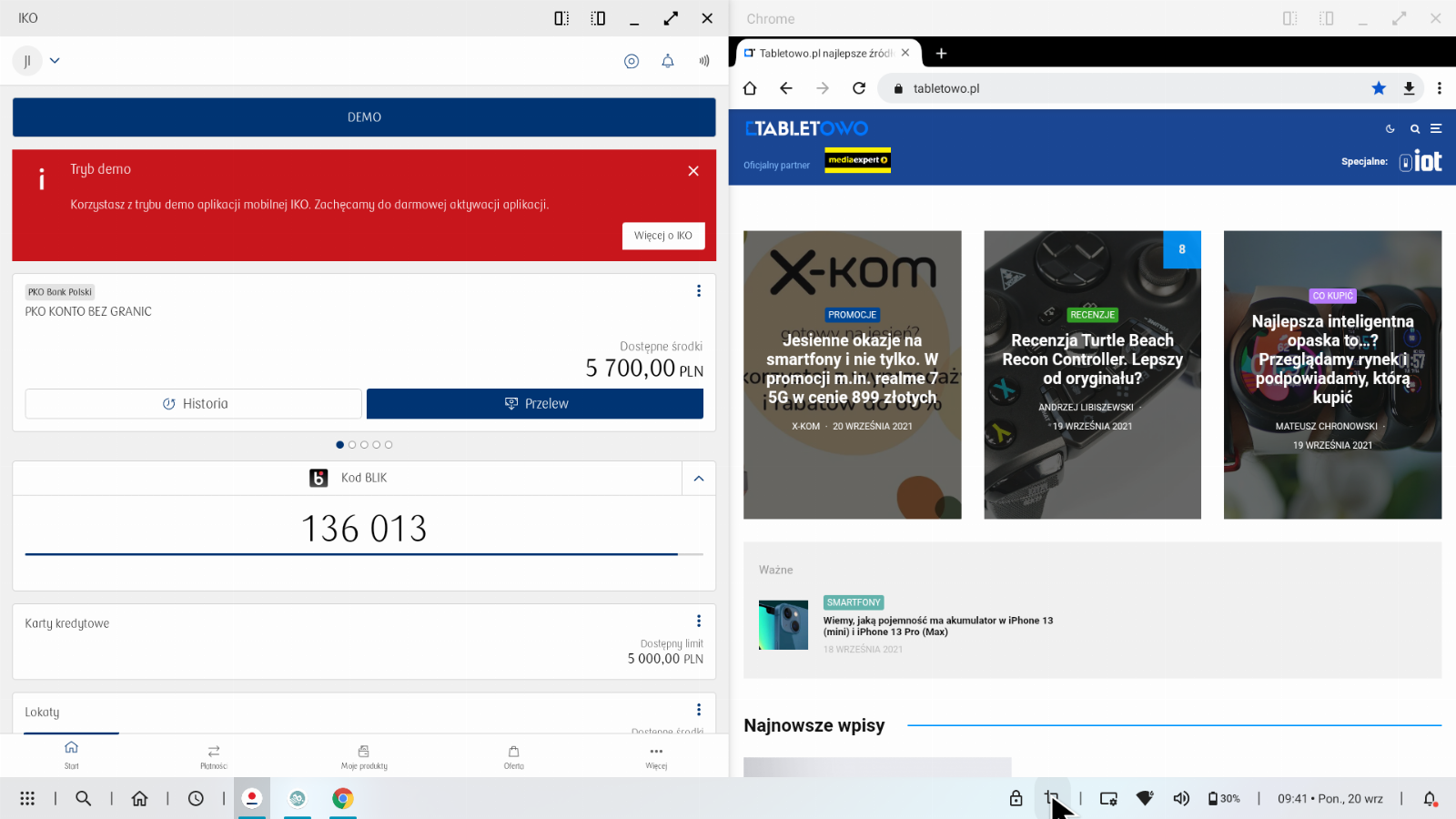The width and height of the screenshot is (1456, 819).
Task: Select the fourth account carousel dot
Action: [x=377, y=445]
